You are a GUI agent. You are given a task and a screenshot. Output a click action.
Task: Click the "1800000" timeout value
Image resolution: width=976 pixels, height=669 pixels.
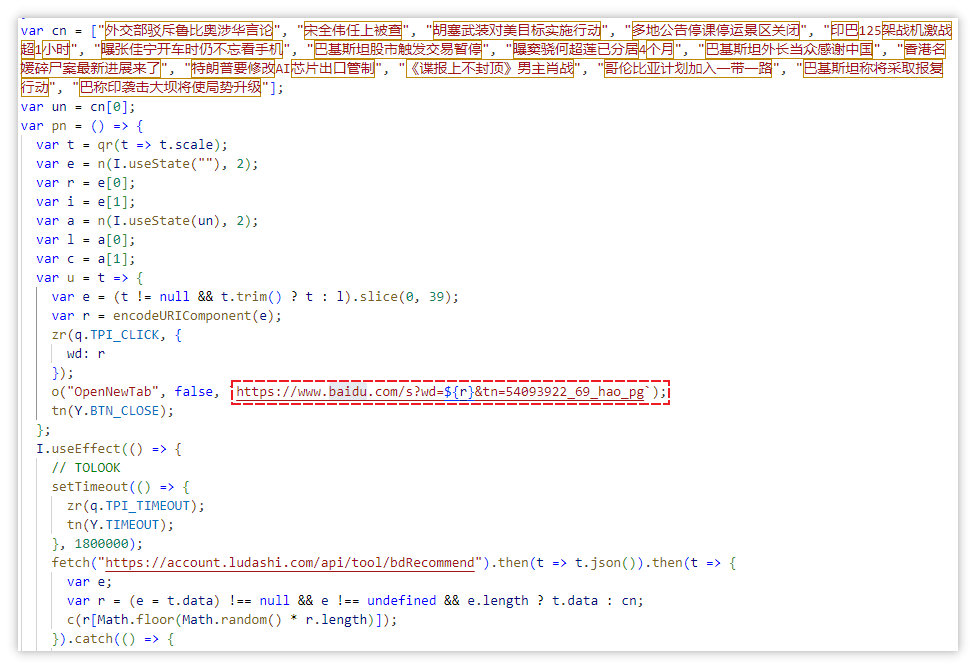(101, 543)
